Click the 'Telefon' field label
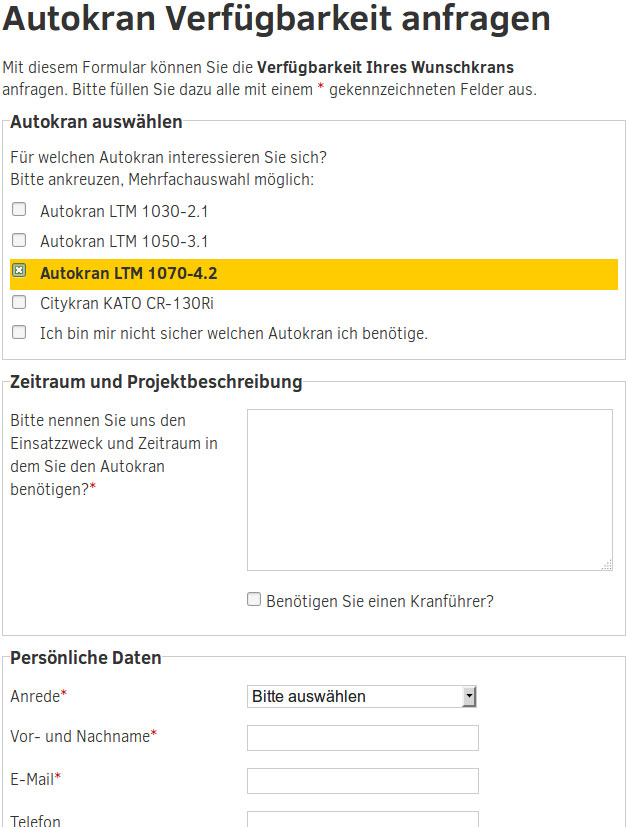 point(35,820)
